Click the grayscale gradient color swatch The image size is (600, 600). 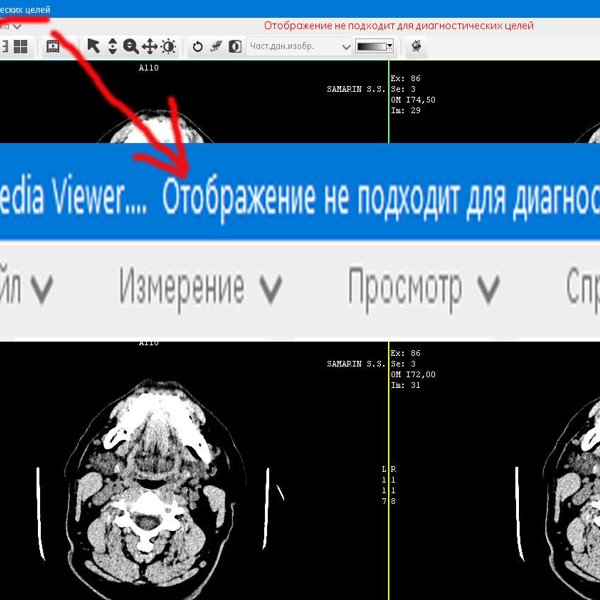(x=371, y=46)
